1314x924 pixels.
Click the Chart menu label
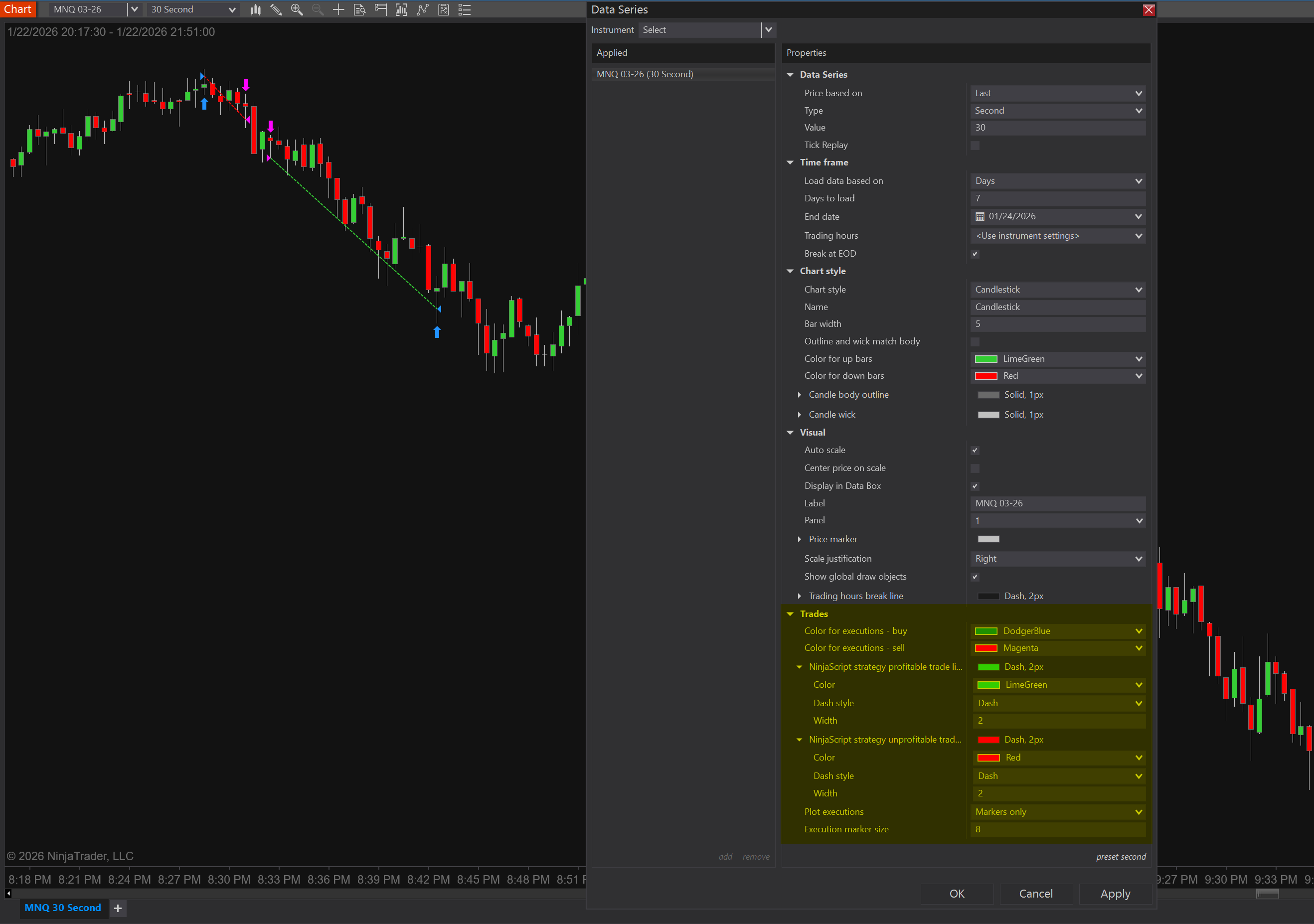click(x=18, y=9)
